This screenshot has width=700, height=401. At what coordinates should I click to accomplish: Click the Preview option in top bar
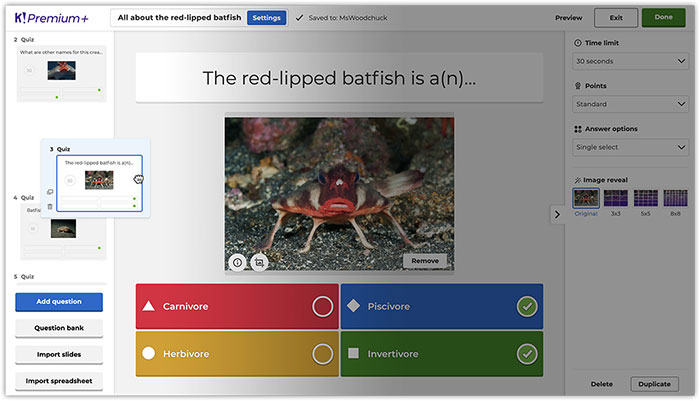click(569, 18)
